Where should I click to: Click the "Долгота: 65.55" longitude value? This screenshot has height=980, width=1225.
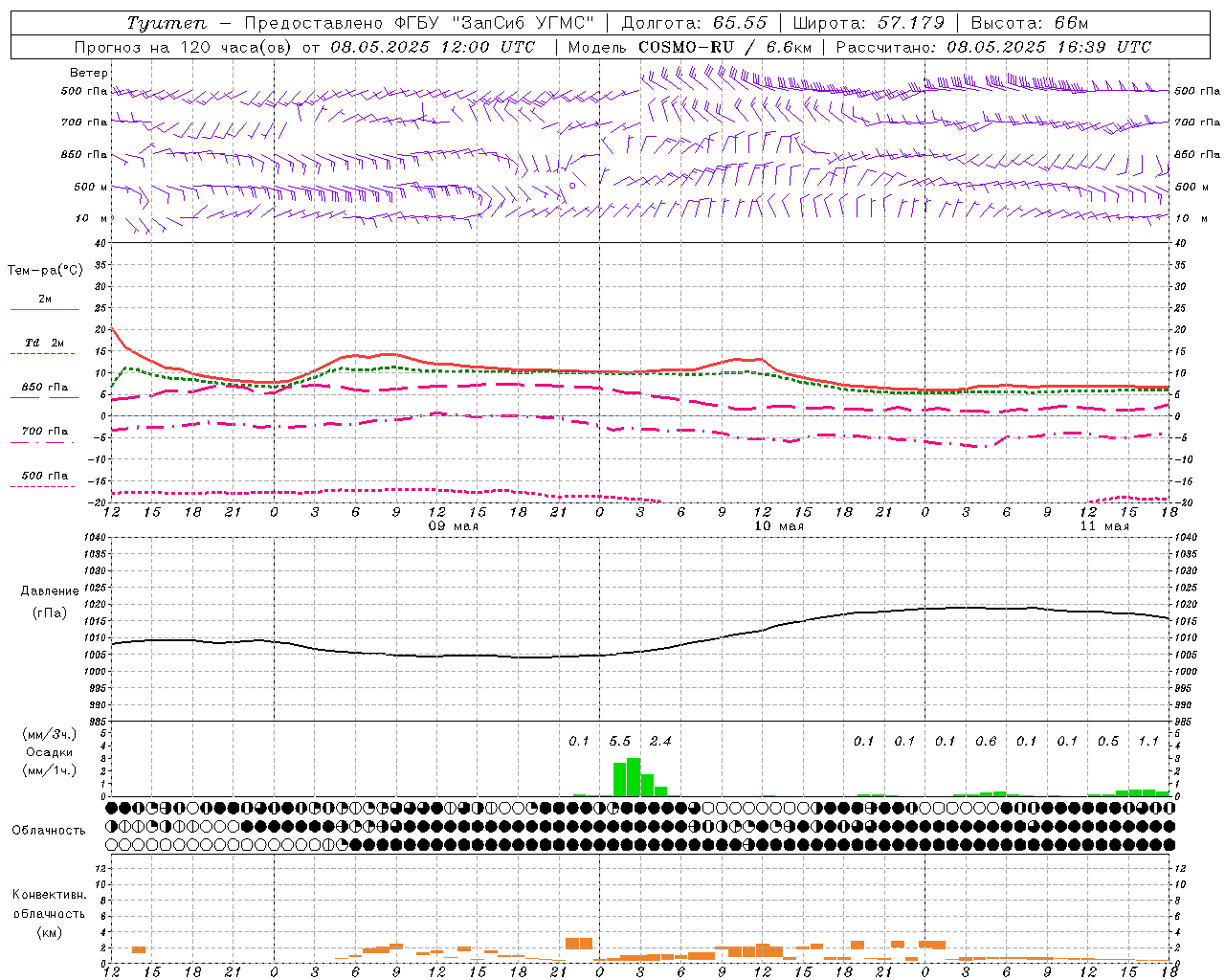[695, 23]
